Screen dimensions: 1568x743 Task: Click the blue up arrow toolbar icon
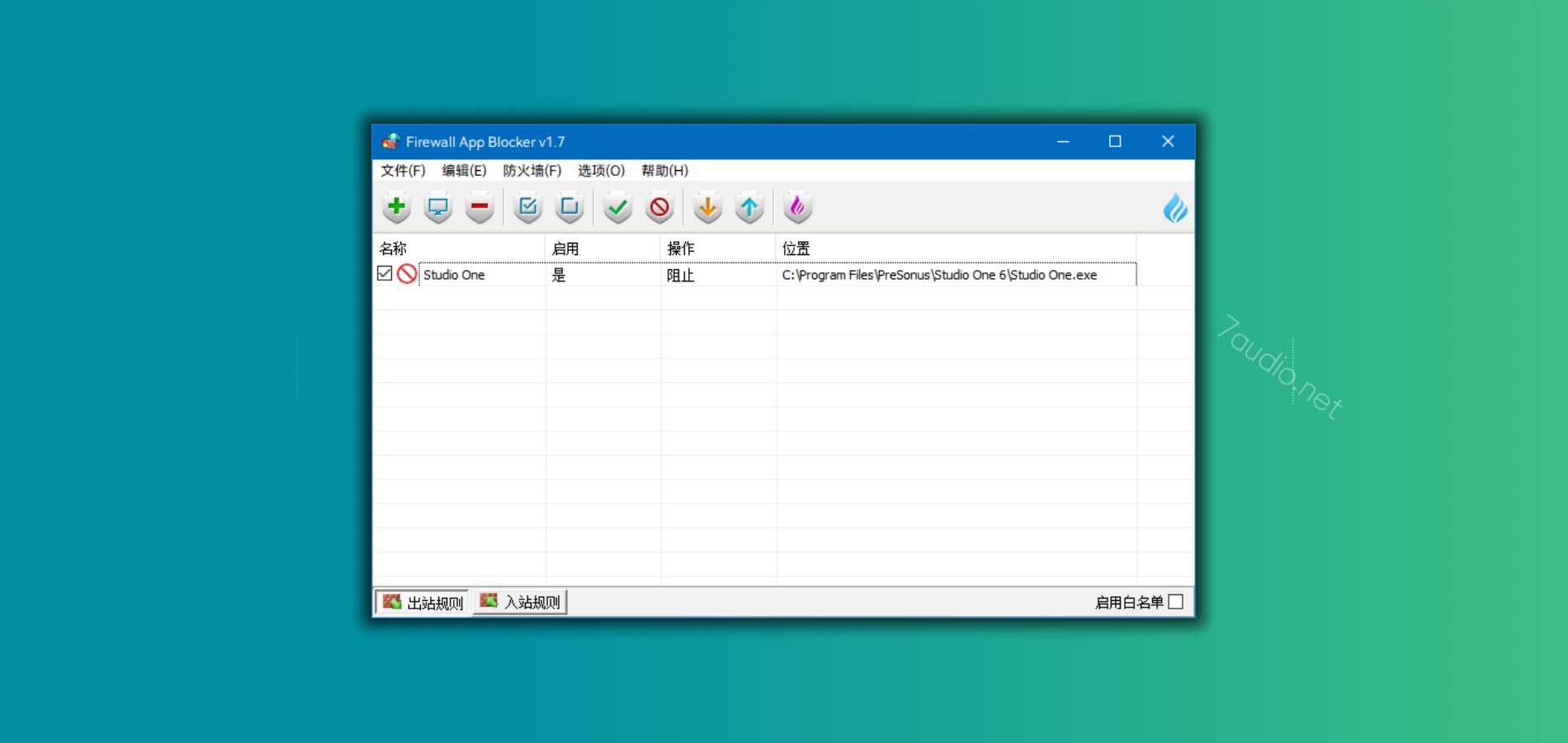(x=749, y=207)
